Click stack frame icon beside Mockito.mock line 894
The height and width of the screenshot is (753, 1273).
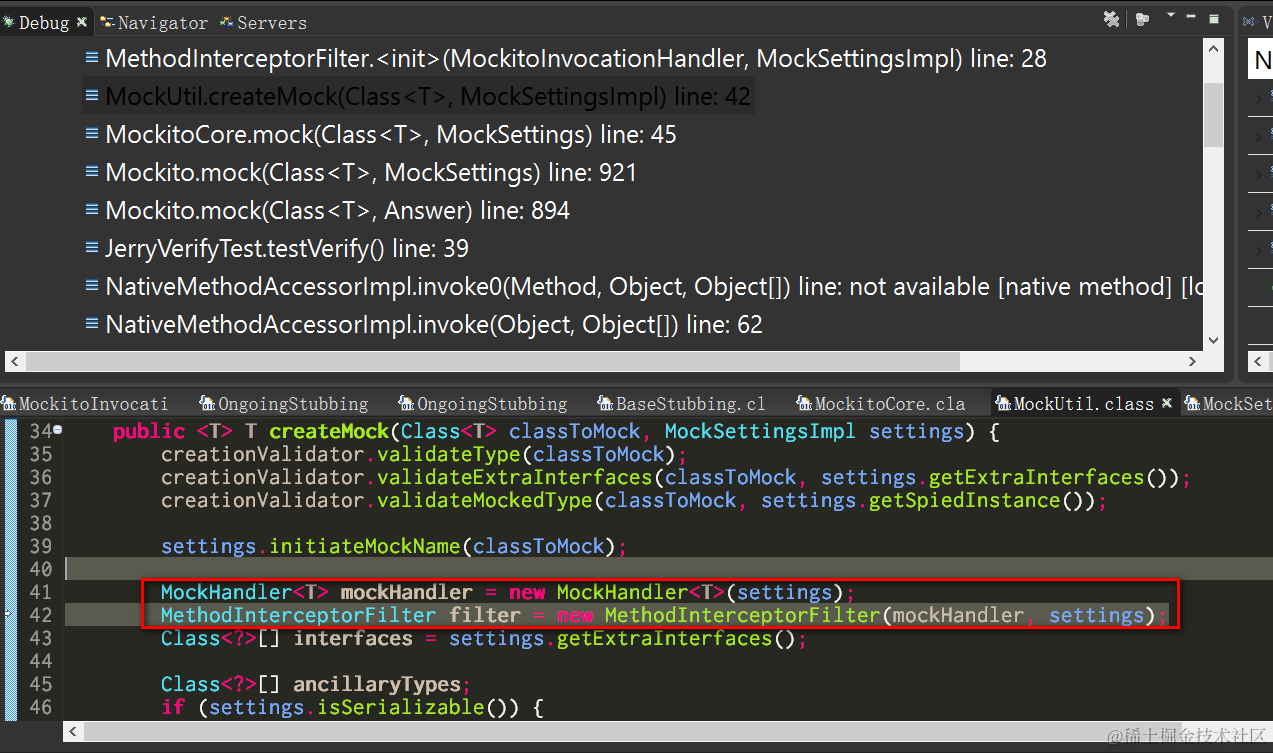(x=92, y=211)
